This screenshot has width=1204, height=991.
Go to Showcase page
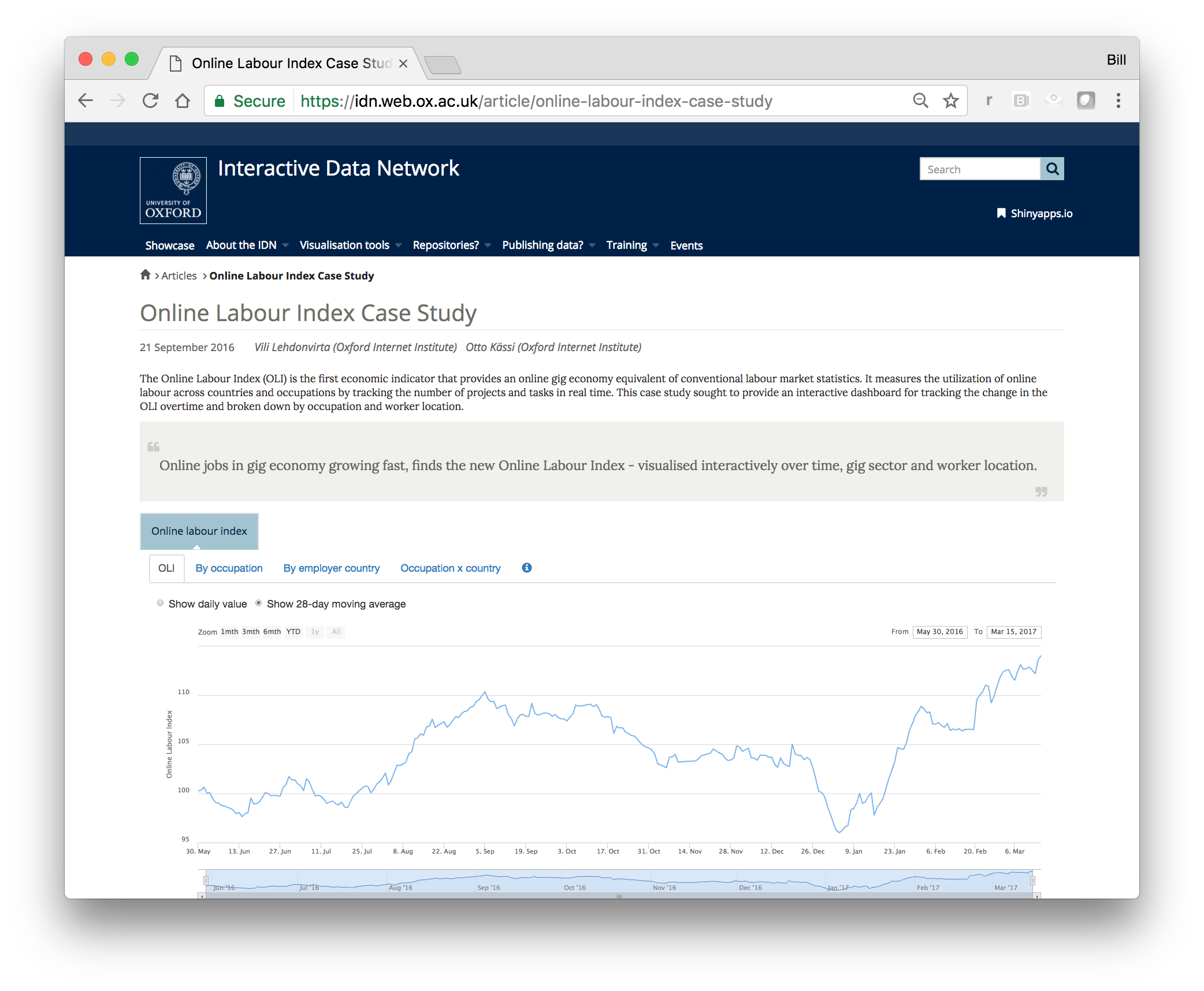coord(170,245)
